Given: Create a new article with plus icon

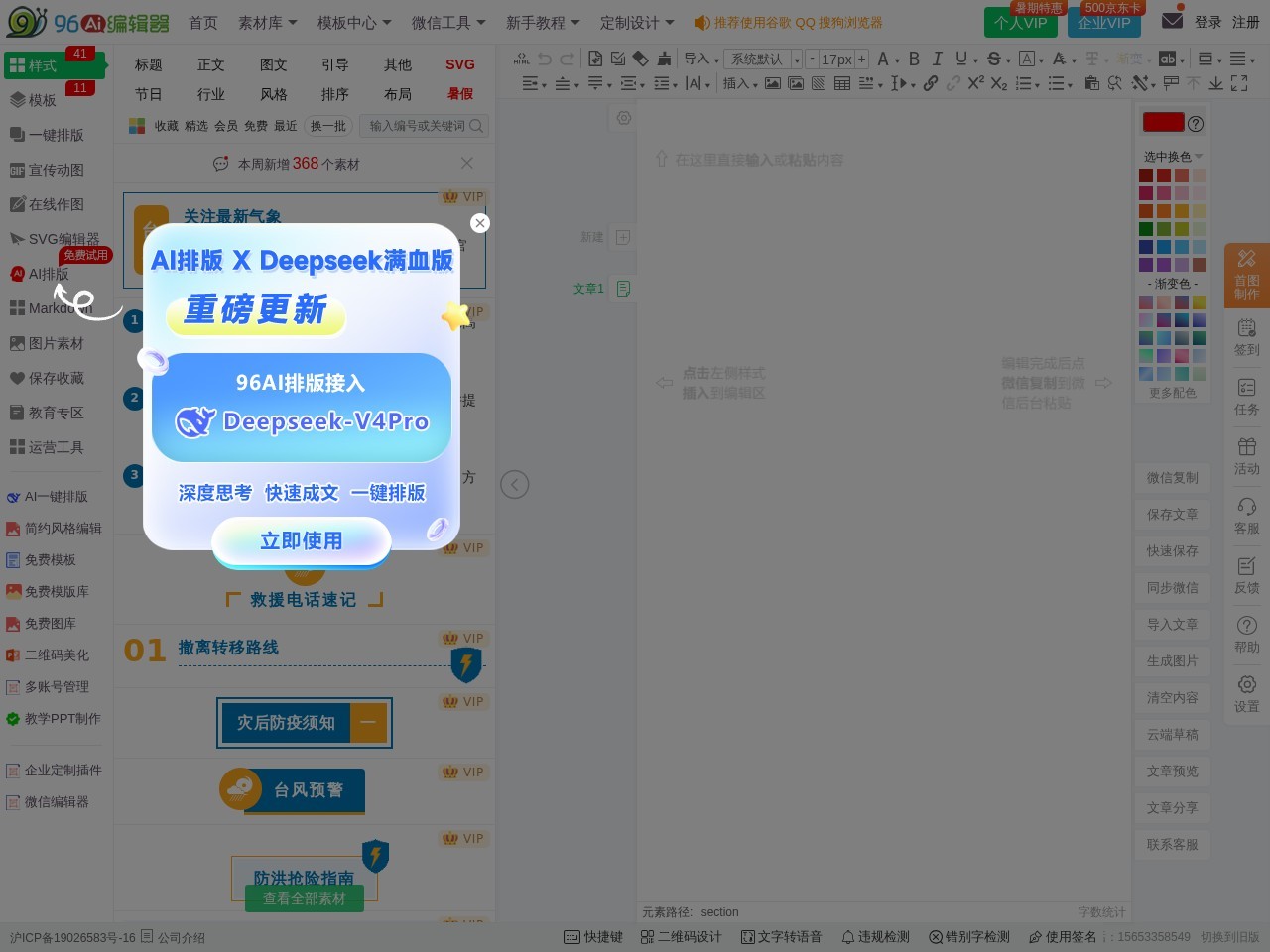Looking at the screenshot, I should click(622, 237).
